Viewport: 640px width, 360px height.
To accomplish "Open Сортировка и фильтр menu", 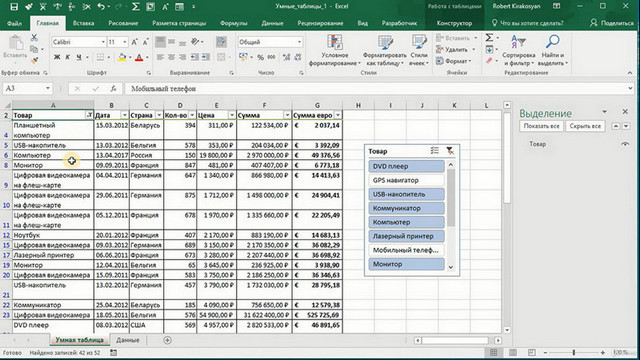I will point(519,50).
